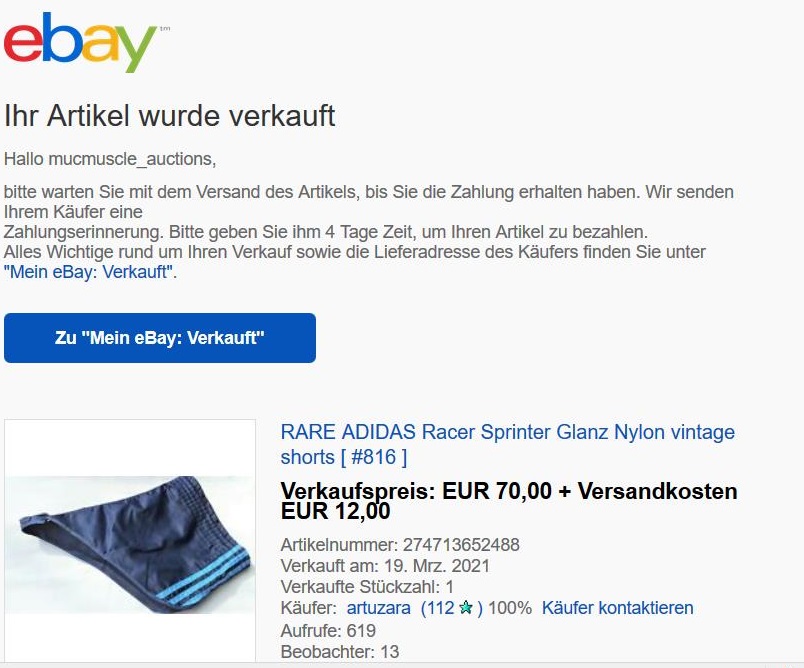Click the blue Zu "Mein eBay: Verkauft" button
The width and height of the screenshot is (804, 668).
click(159, 338)
